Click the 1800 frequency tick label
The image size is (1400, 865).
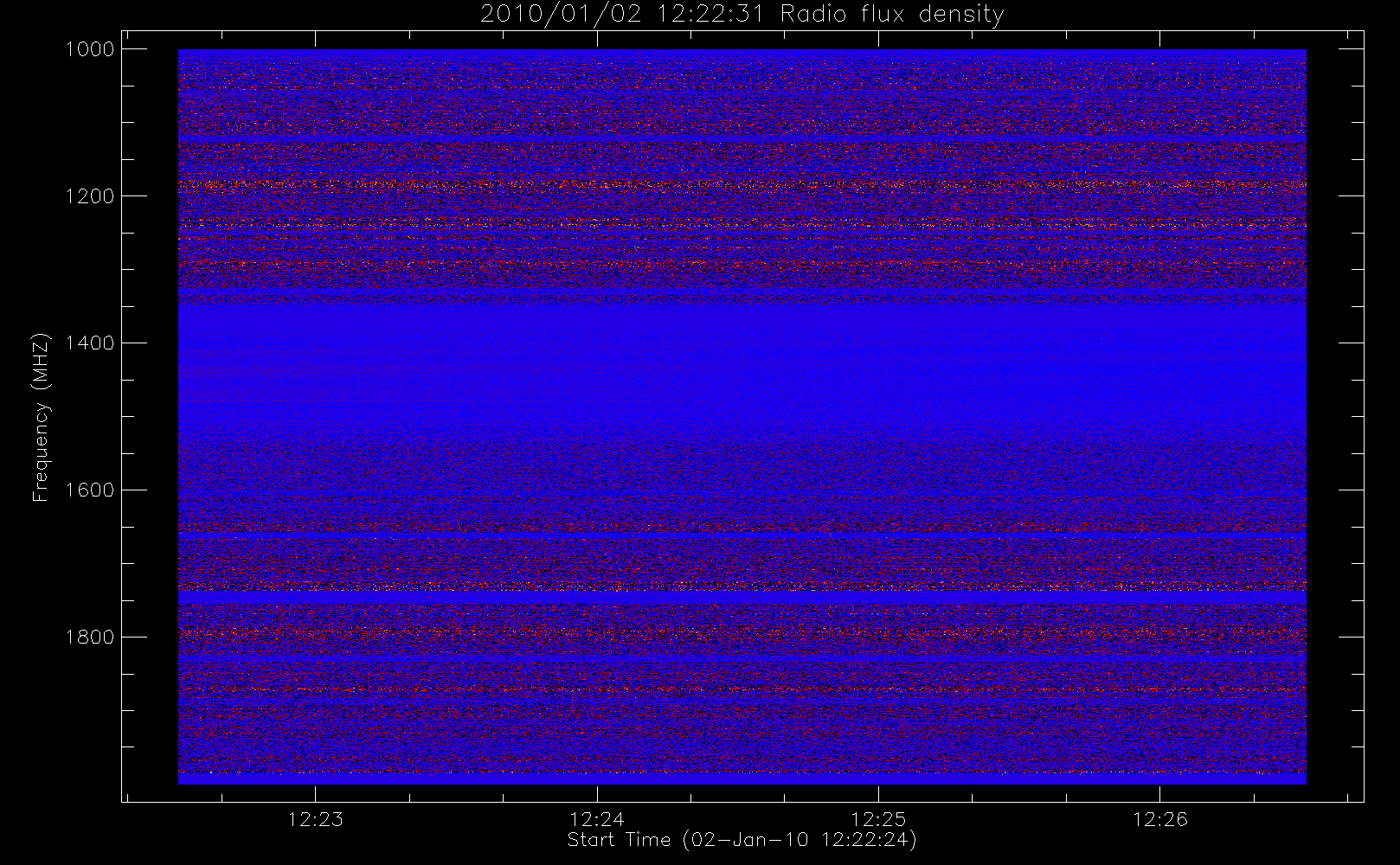(x=90, y=638)
